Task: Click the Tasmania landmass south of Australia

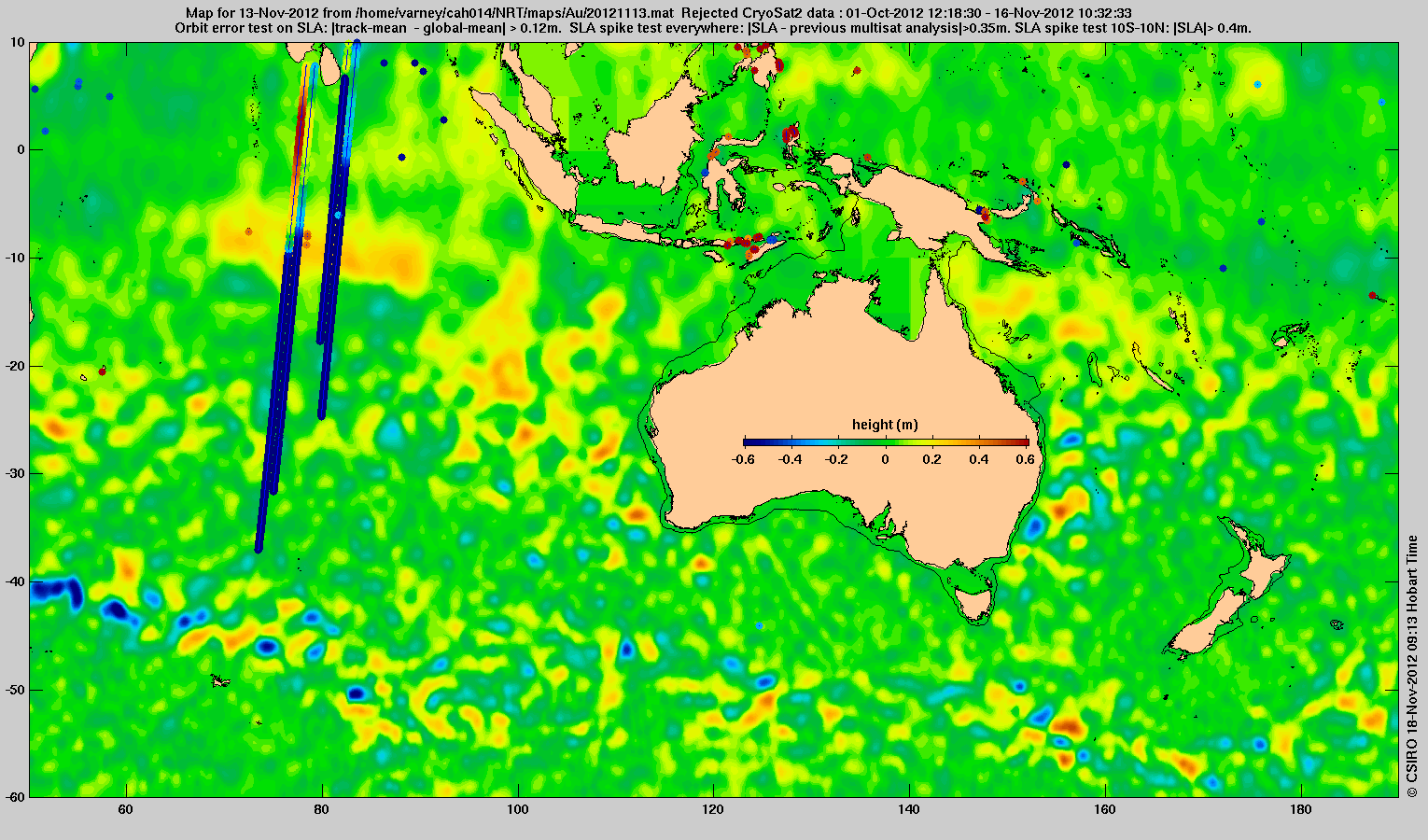Action: coord(974,605)
